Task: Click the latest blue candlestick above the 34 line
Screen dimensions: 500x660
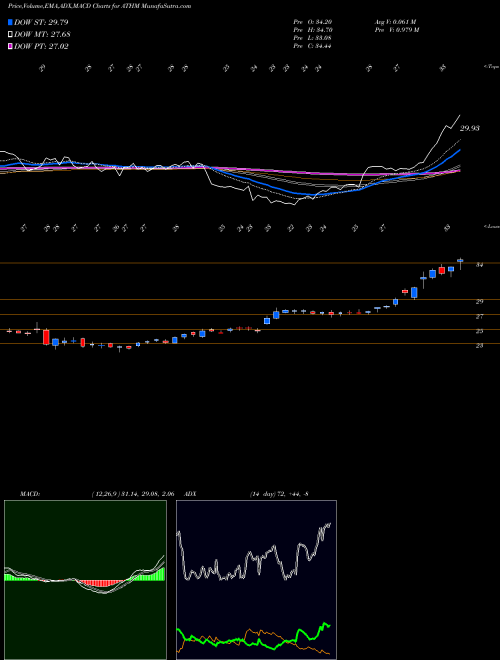Action: [460, 261]
